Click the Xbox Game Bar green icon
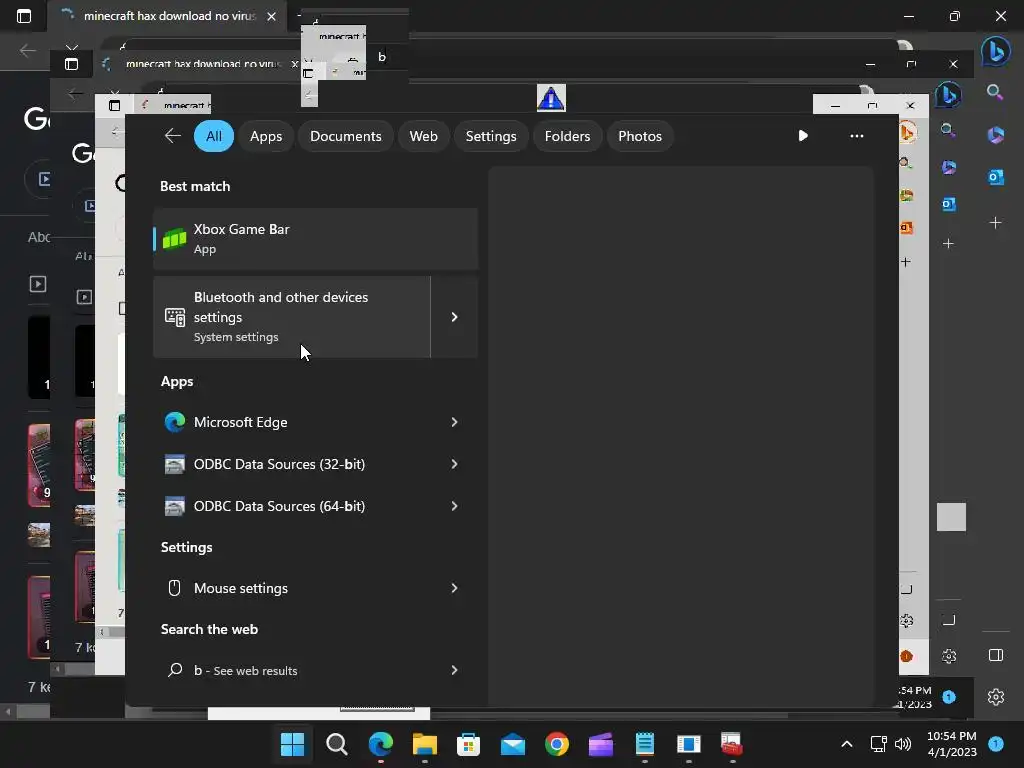Image resolution: width=1024 pixels, height=768 pixels. tap(174, 239)
